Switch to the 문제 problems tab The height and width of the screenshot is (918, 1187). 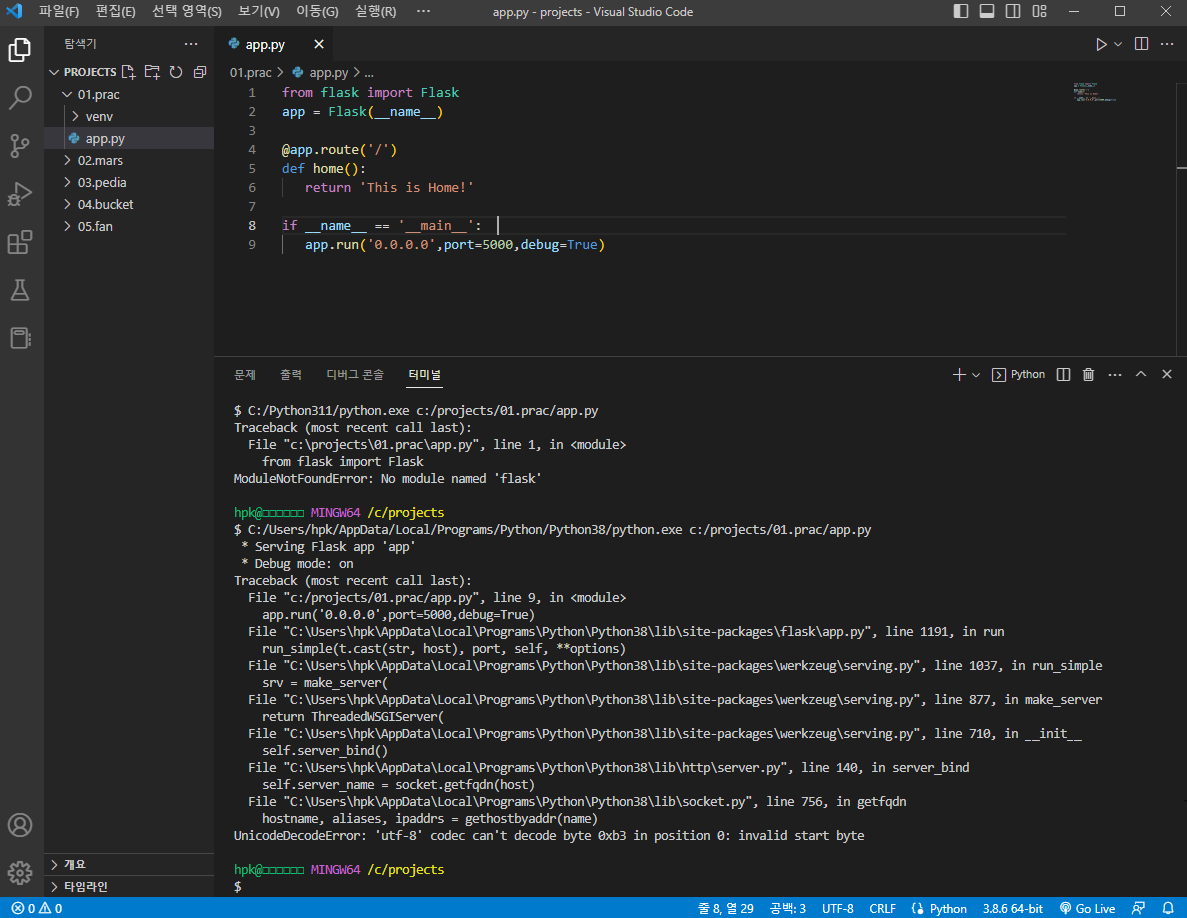(245, 375)
